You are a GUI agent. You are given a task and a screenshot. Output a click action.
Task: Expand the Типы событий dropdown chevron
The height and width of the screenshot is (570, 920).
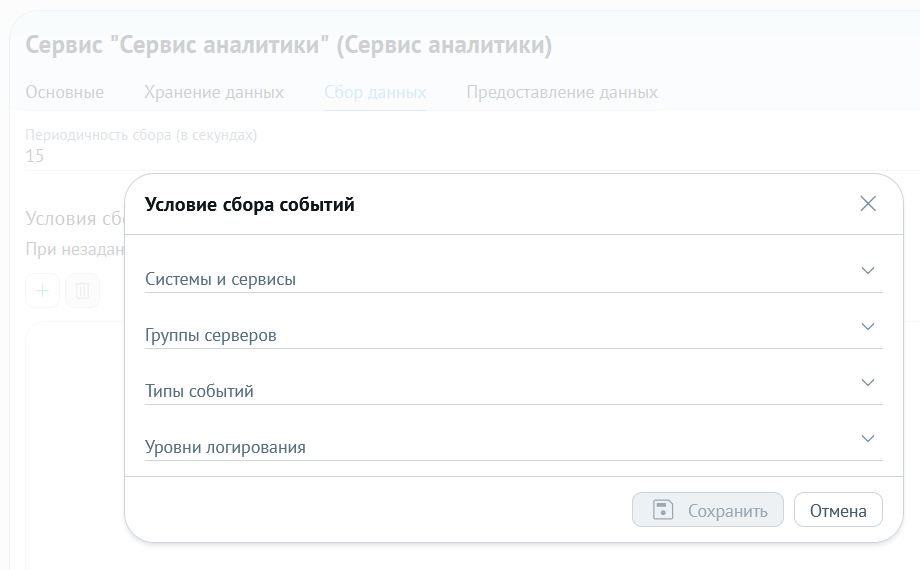pyautogui.click(x=868, y=383)
